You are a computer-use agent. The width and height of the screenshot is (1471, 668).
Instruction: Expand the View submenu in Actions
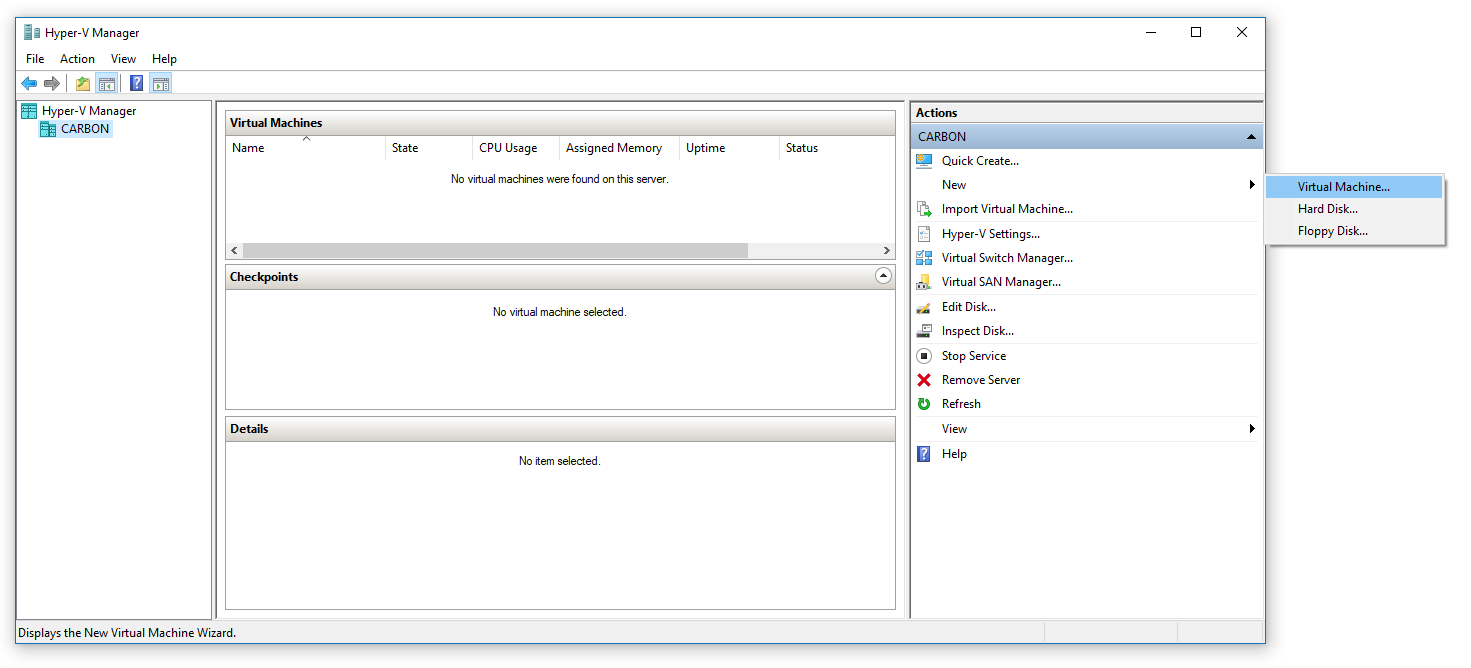(1251, 429)
